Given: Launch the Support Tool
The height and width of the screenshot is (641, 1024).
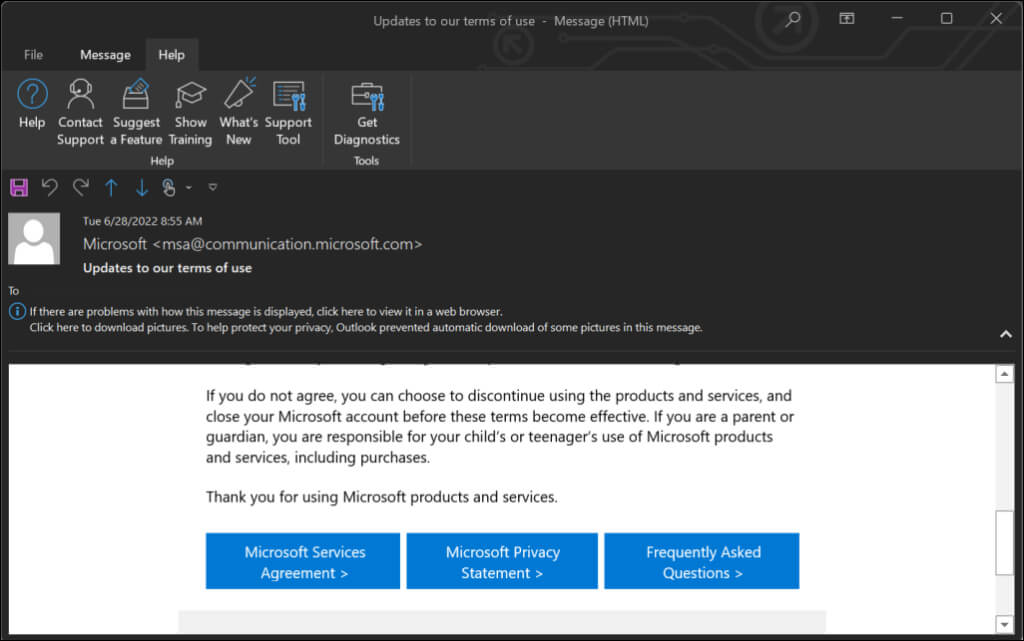Looking at the screenshot, I should pos(288,112).
